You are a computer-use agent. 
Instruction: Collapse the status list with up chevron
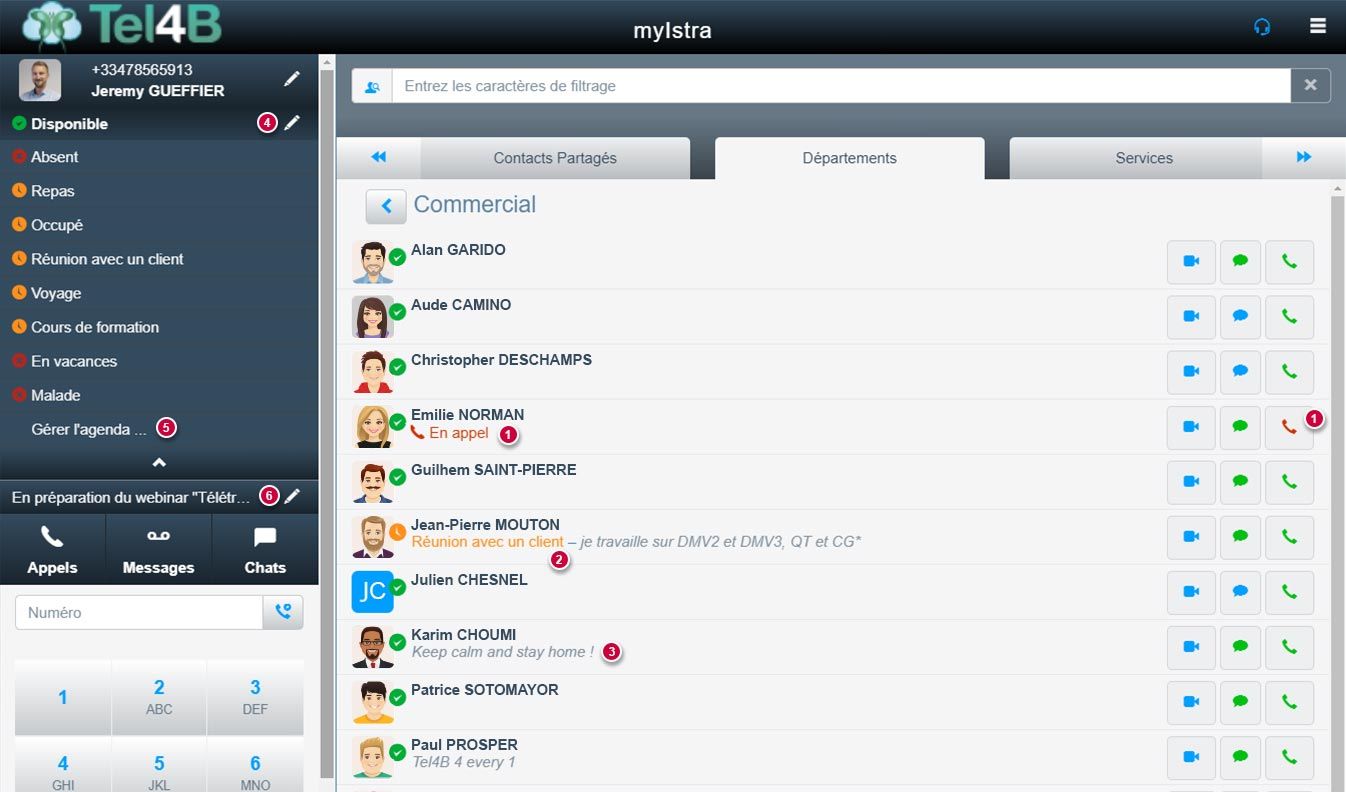[159, 462]
